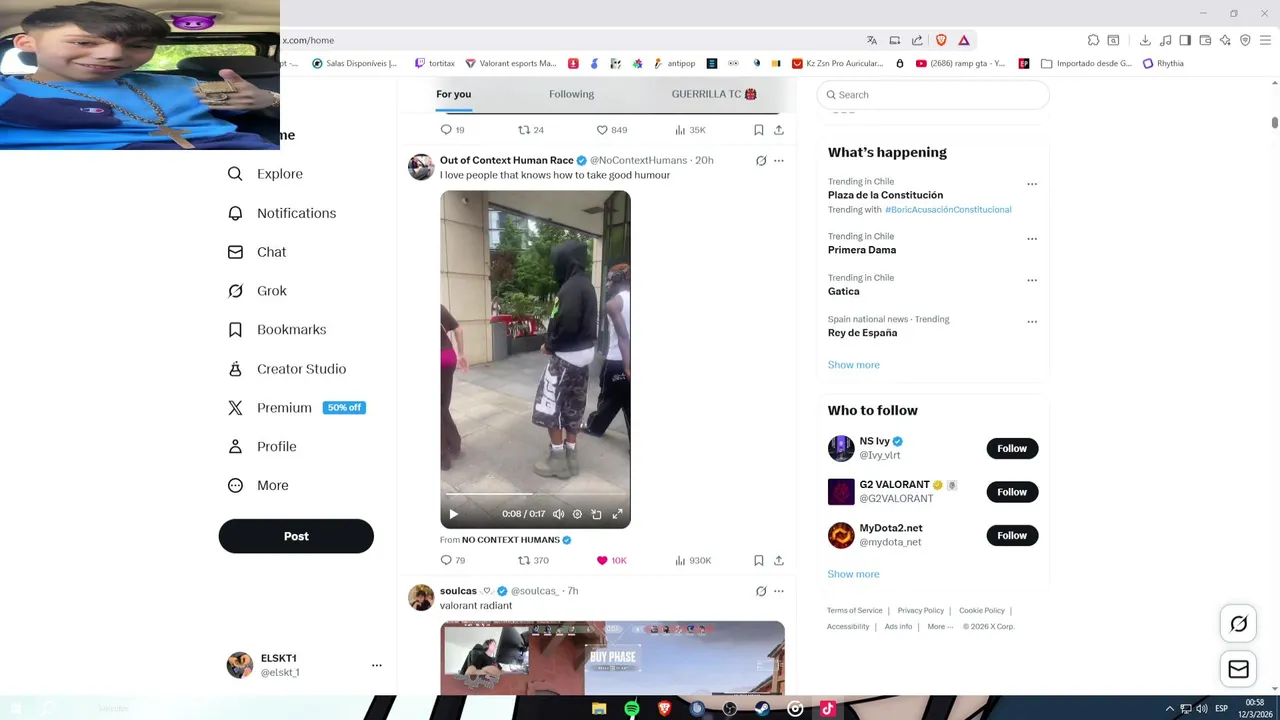Seek on the video progress bar
The image size is (1280, 720).
click(x=535, y=494)
